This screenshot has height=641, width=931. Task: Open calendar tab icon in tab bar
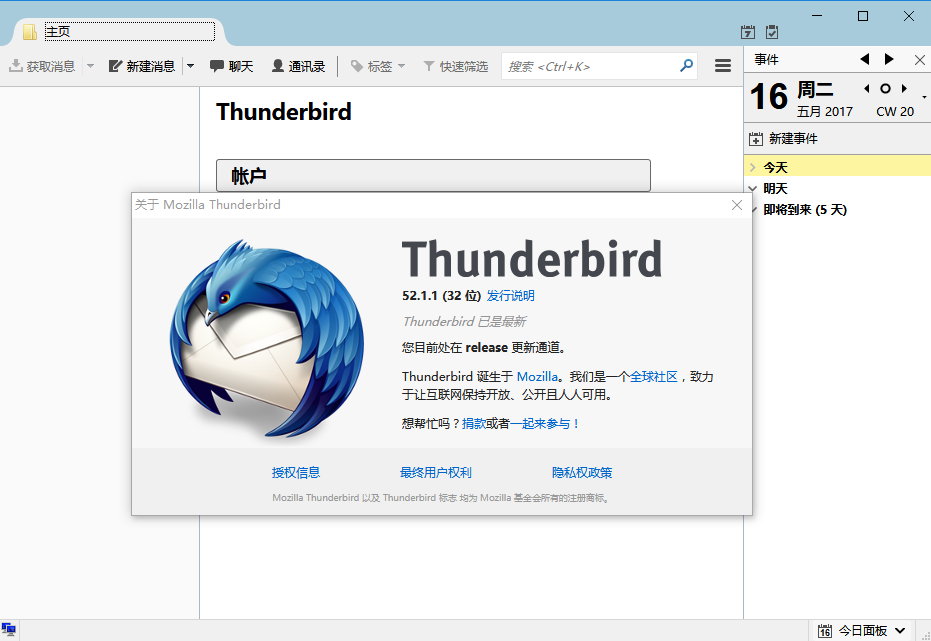pyautogui.click(x=748, y=32)
